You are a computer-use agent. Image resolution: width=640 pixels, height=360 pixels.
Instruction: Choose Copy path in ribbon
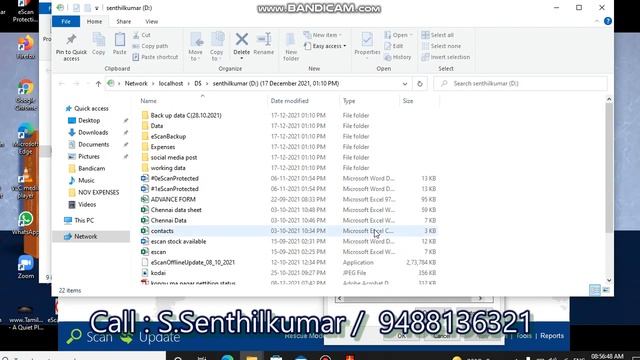click(150, 46)
